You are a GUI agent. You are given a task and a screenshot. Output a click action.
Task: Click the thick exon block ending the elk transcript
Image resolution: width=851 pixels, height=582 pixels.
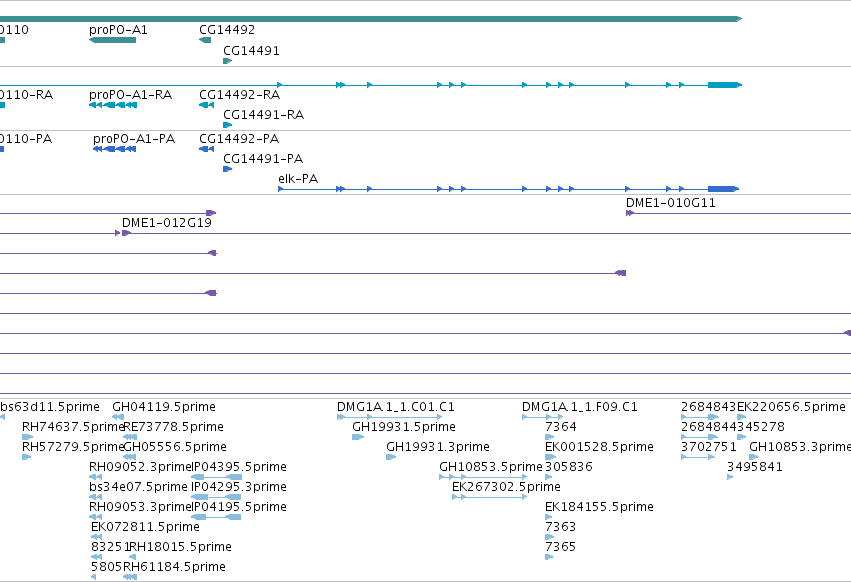click(x=725, y=85)
